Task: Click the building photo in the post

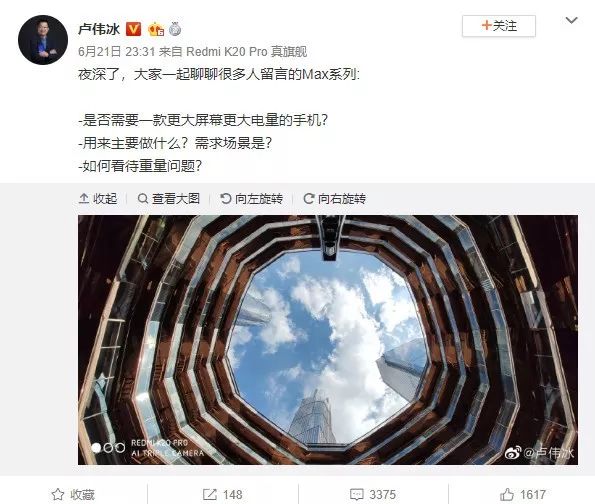Action: 328,340
